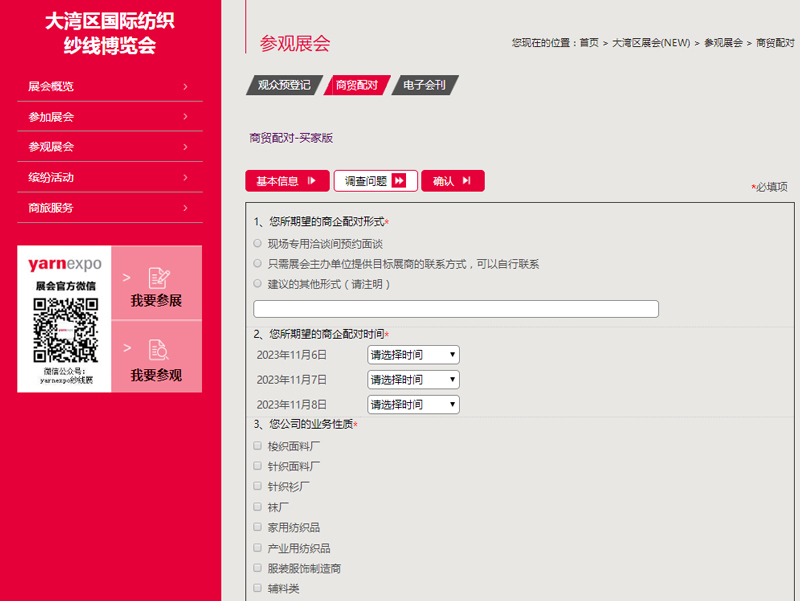Open time dropdown for 2023年11月6日
Screen dimensions: 800x601
tap(413, 354)
